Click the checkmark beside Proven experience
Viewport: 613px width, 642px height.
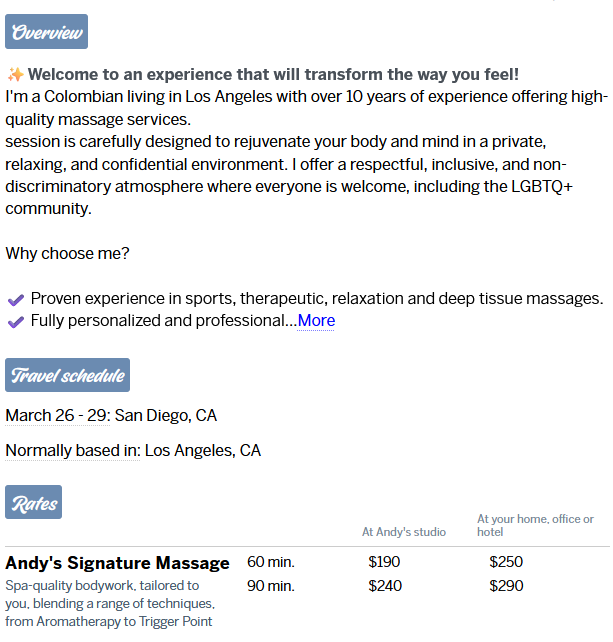pos(16,299)
